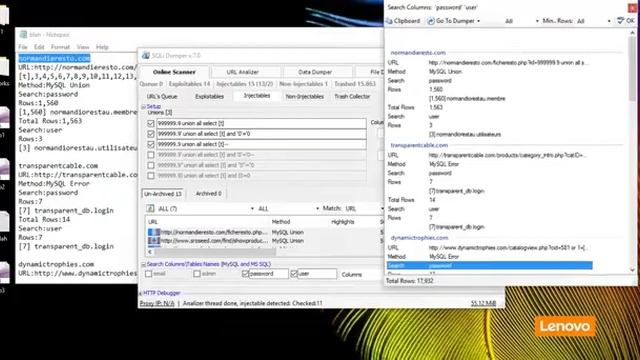Open the Non-Injectables sub-tab
This screenshot has width=640, height=360.
[x=304, y=96]
